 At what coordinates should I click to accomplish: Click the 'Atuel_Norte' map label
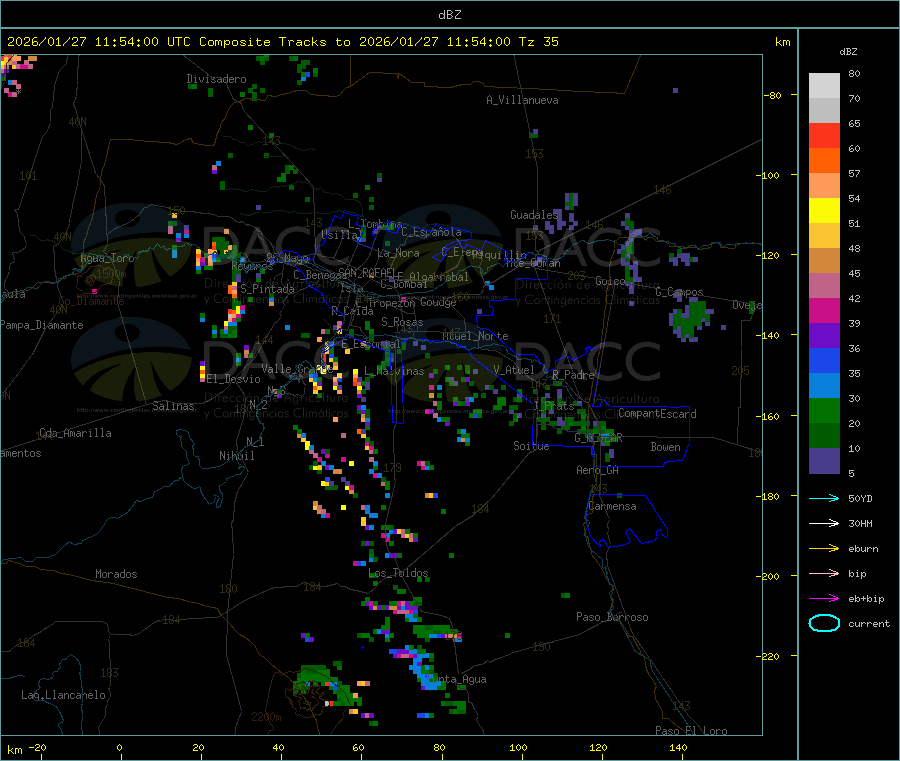tap(475, 336)
